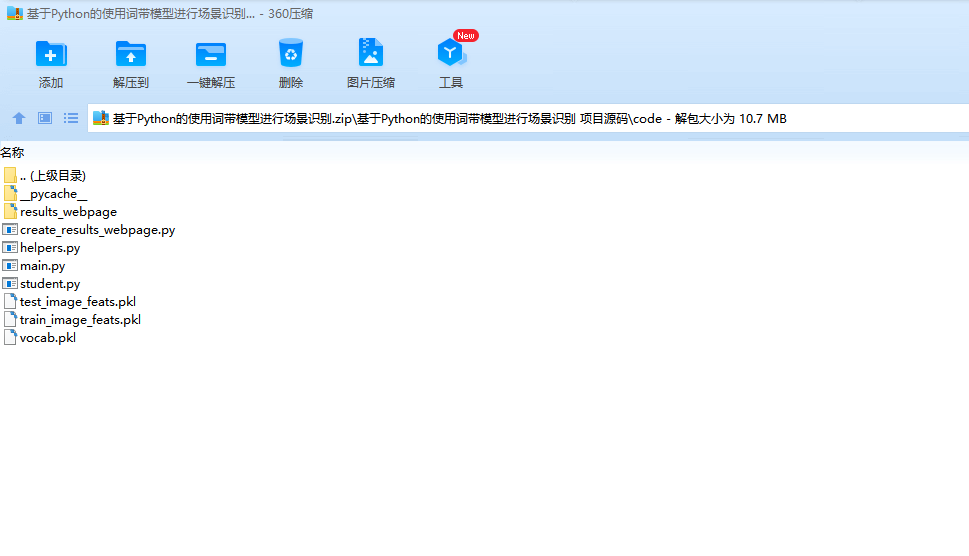Click the 名称 column header

coord(12,152)
